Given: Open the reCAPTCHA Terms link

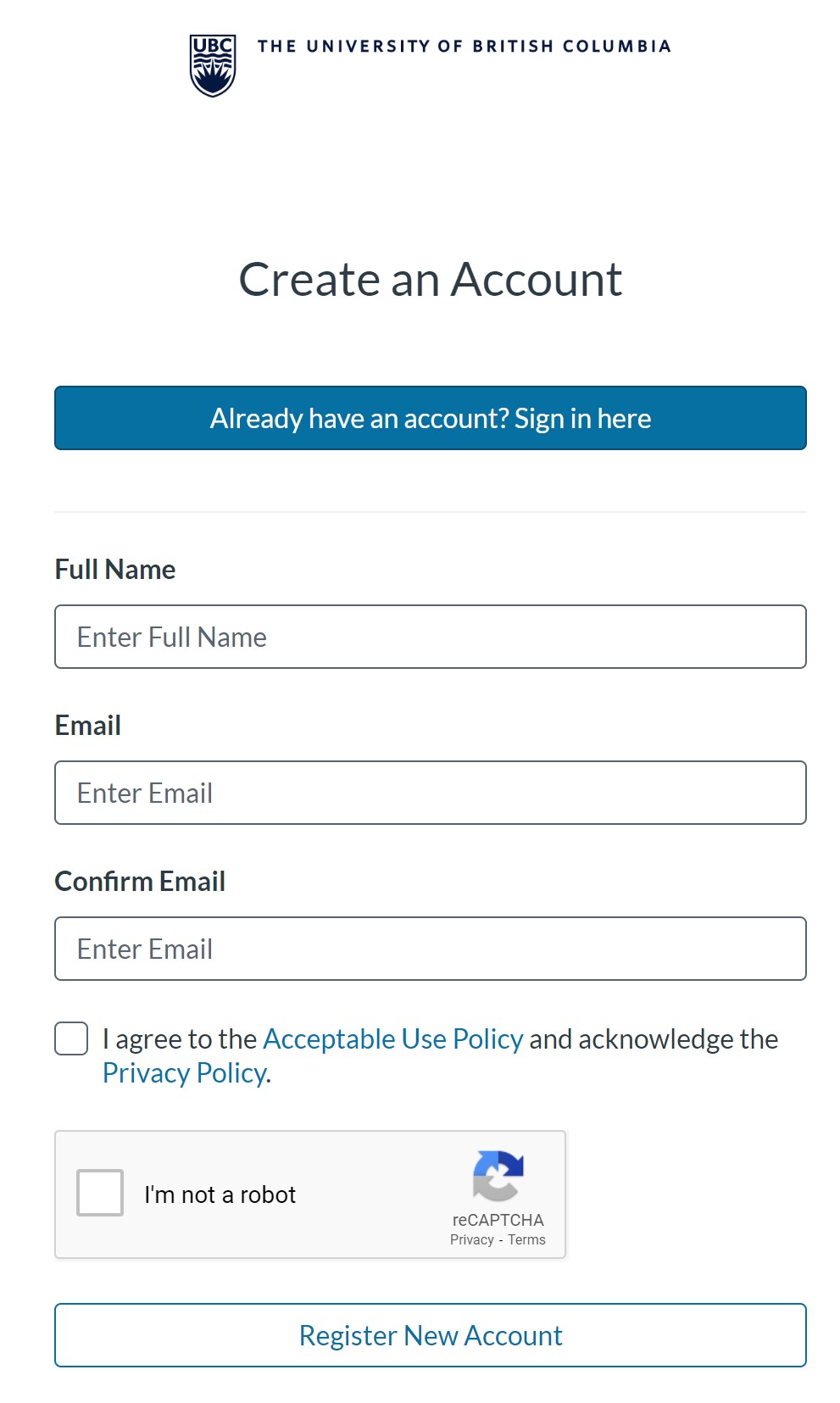Looking at the screenshot, I should [527, 1239].
